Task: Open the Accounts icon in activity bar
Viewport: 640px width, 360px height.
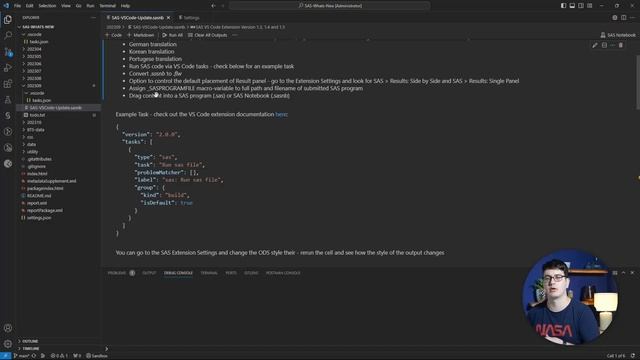Action: (x=8, y=328)
